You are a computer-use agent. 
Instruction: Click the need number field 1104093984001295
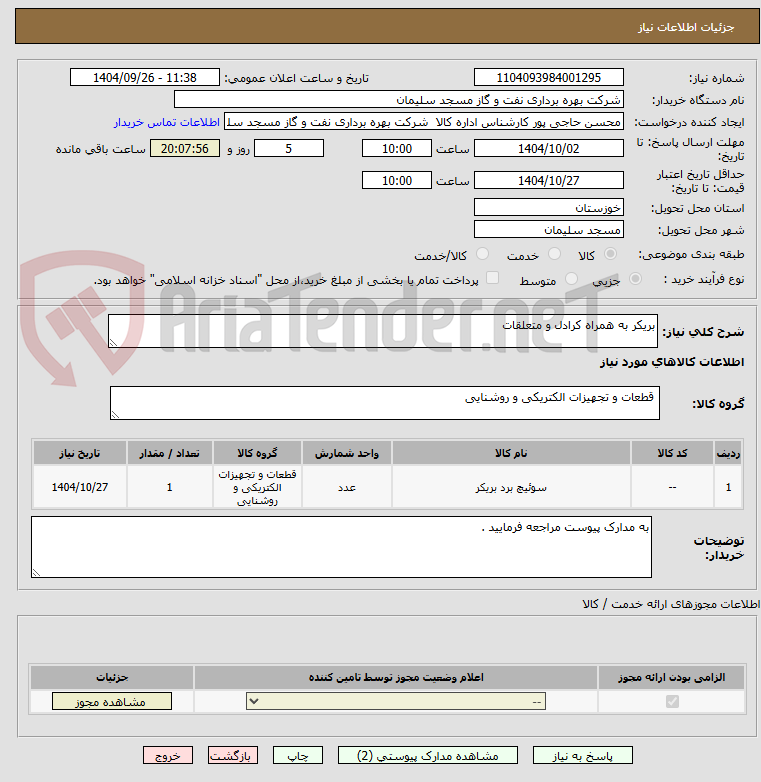click(x=549, y=77)
